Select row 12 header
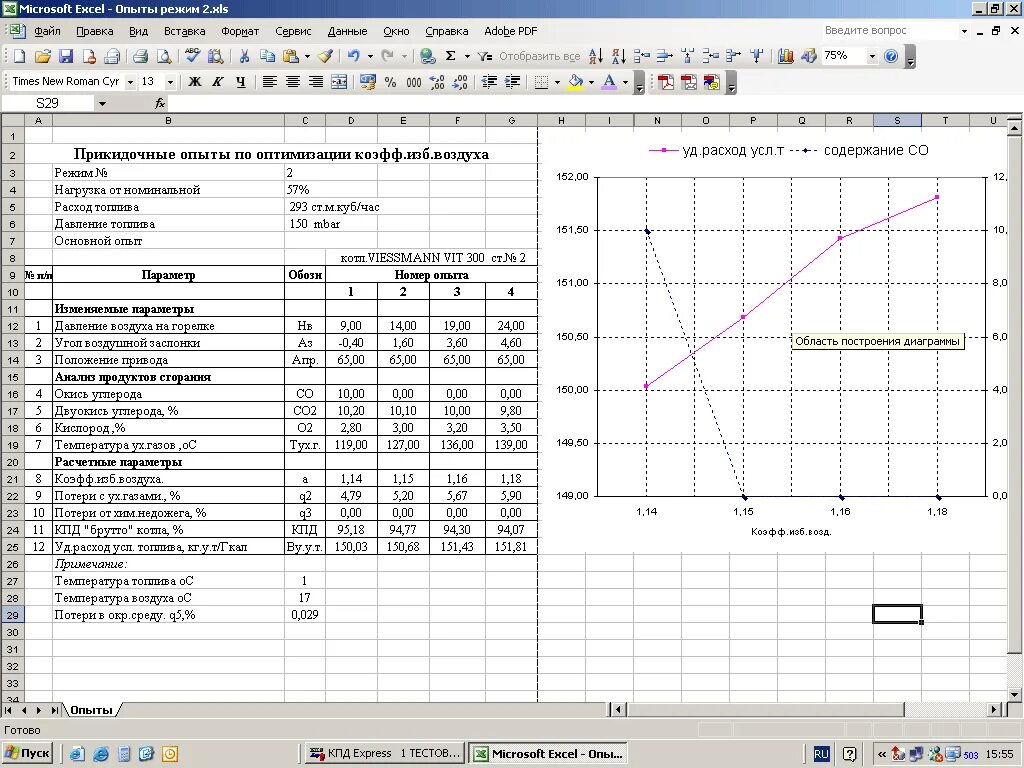The width and height of the screenshot is (1024, 768). click(12, 326)
